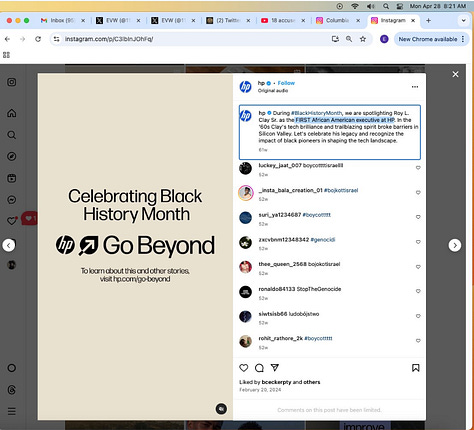Viewport: 474px width, 430px height.
Task: Expand the tab search dropdown arrow
Action: (463, 20)
